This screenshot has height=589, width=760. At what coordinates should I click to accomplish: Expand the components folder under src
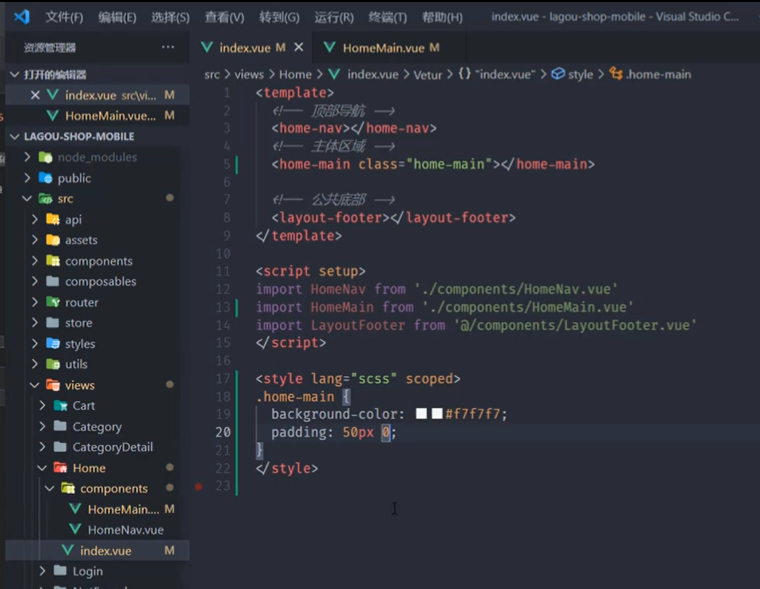coord(35,261)
